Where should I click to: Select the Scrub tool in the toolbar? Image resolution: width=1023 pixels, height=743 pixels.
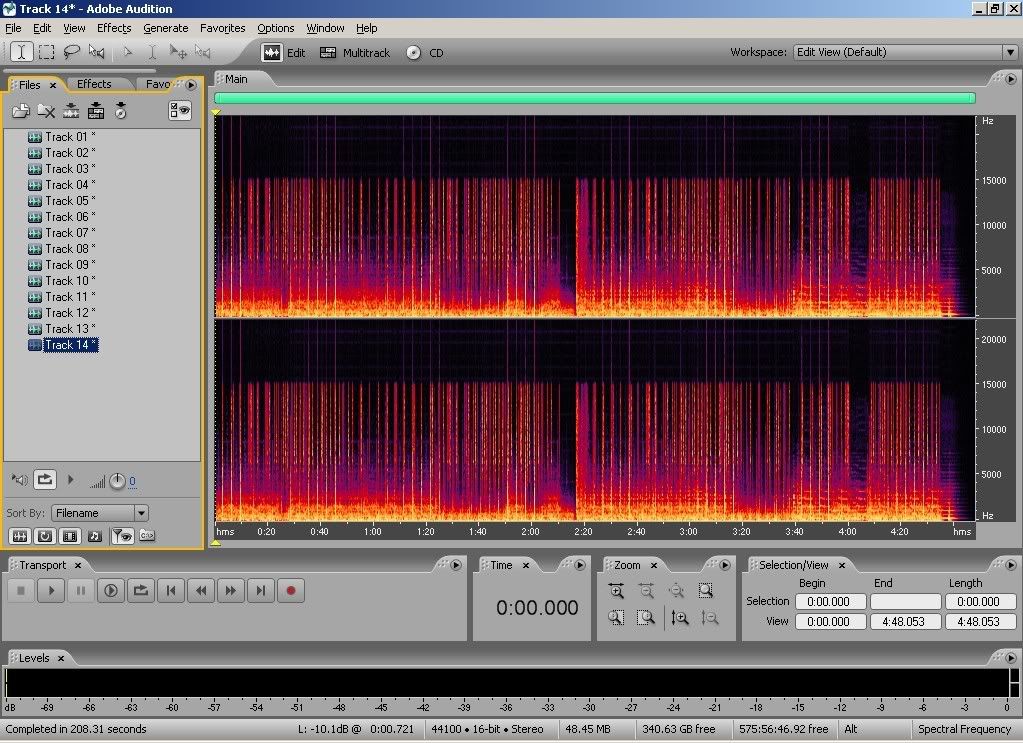click(97, 52)
